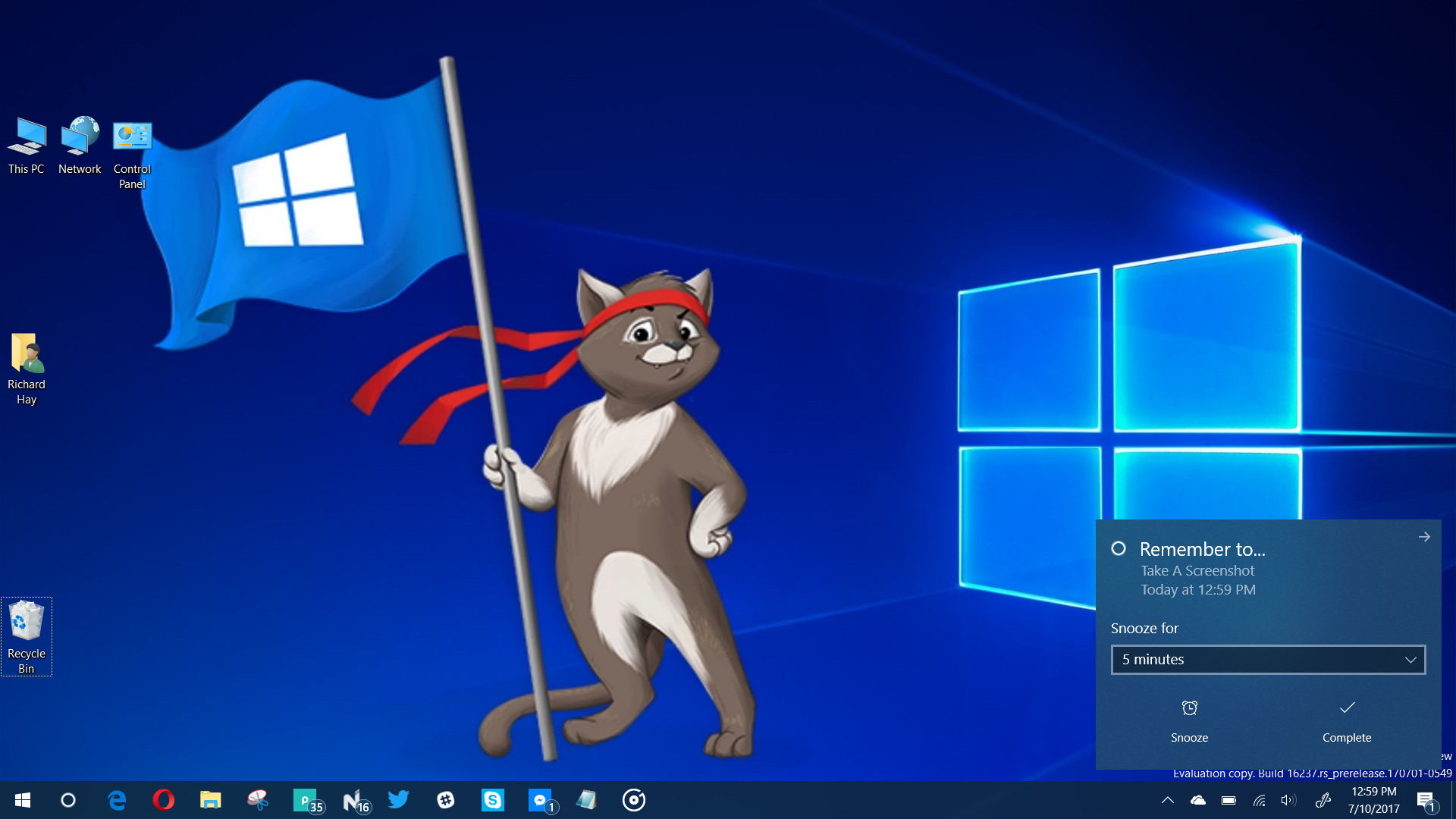The image size is (1456, 819).
Task: Click Cortana circle in the taskbar
Action: tap(68, 800)
